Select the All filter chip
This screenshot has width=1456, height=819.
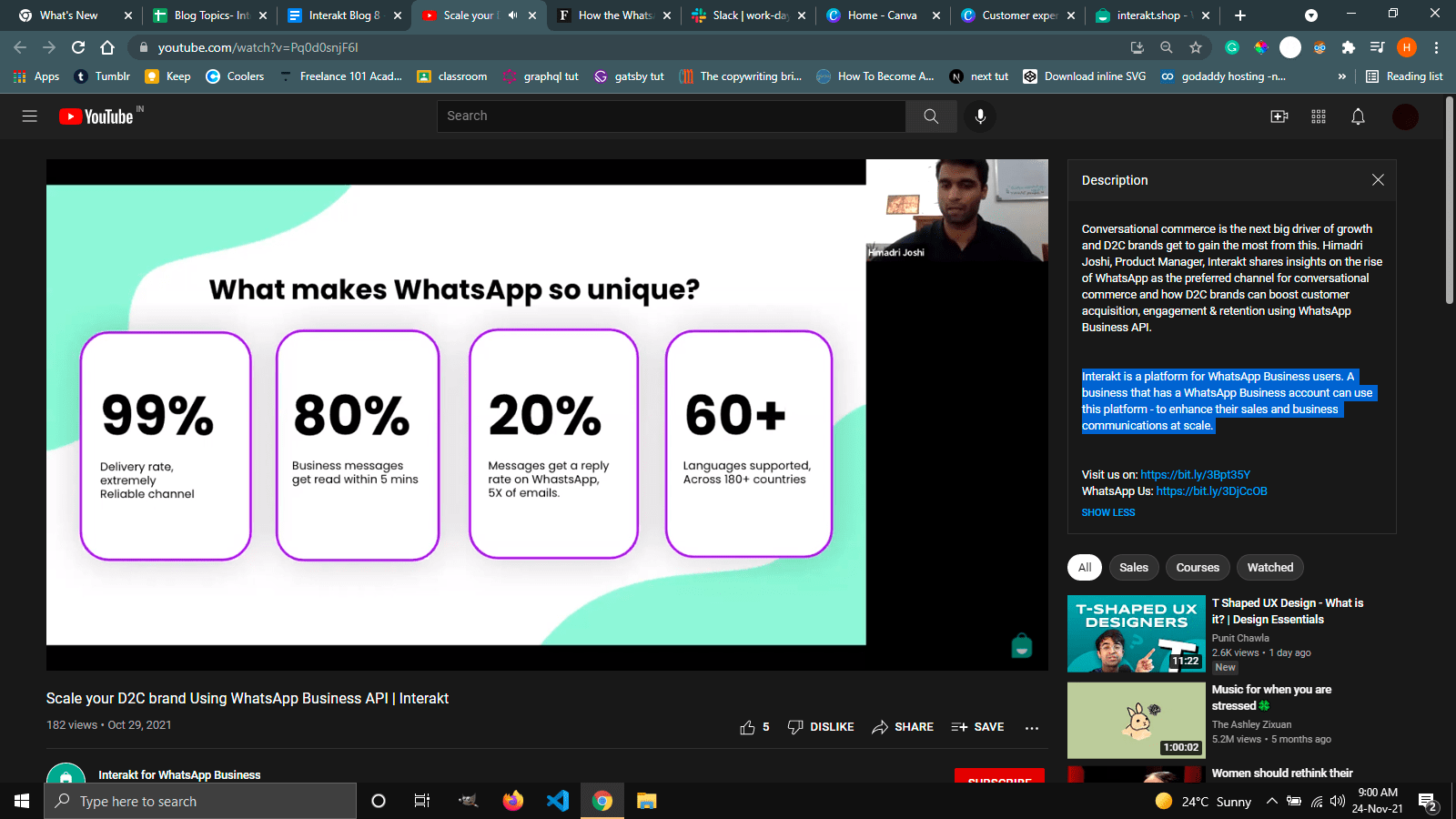coord(1085,567)
